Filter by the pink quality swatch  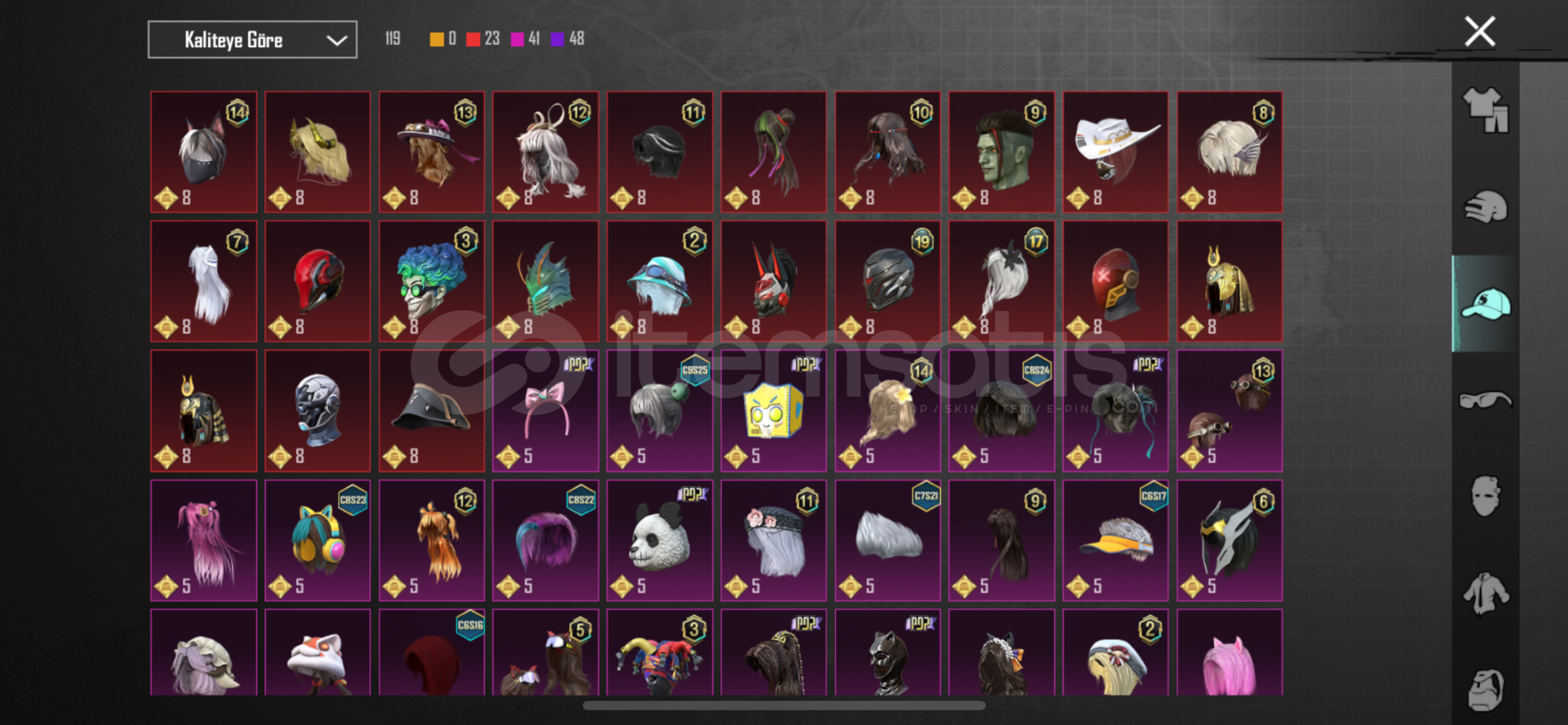pos(517,40)
